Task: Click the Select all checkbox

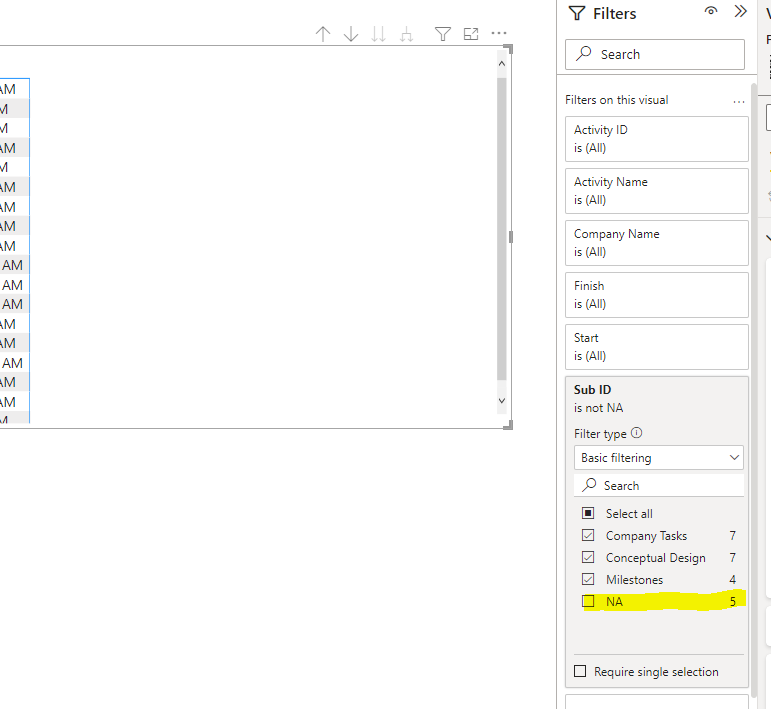Action: [589, 514]
